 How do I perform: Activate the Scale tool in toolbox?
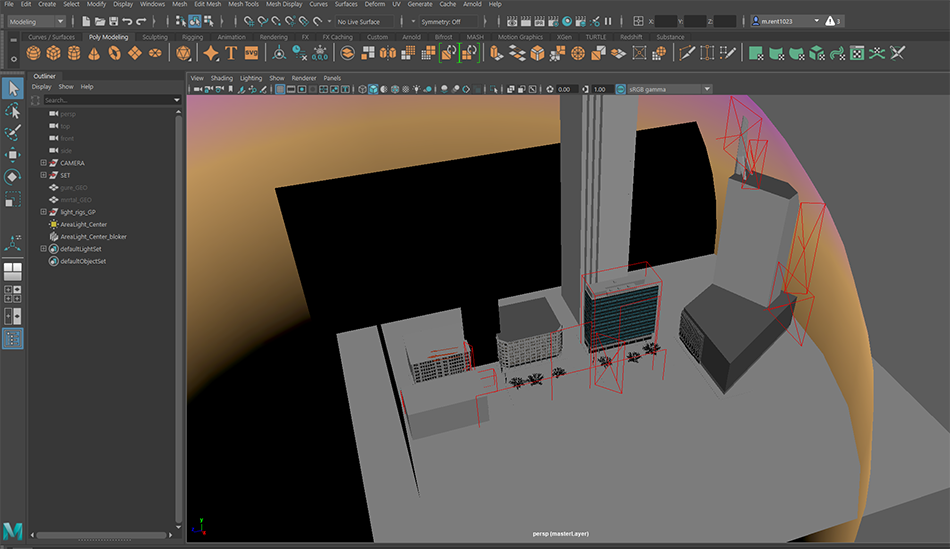pyautogui.click(x=13, y=199)
